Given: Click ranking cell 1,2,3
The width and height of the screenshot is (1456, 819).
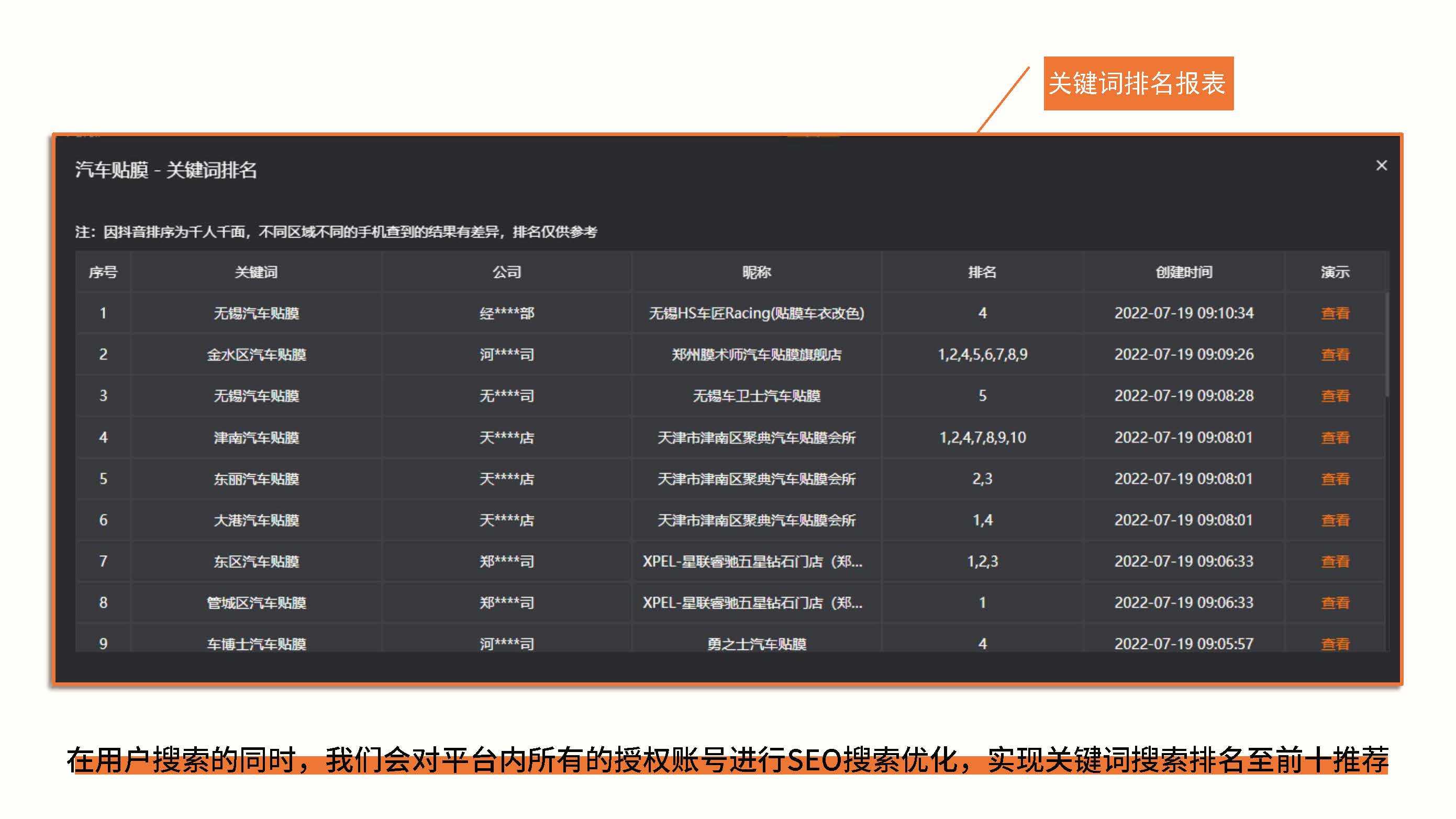Looking at the screenshot, I should click(x=982, y=562).
